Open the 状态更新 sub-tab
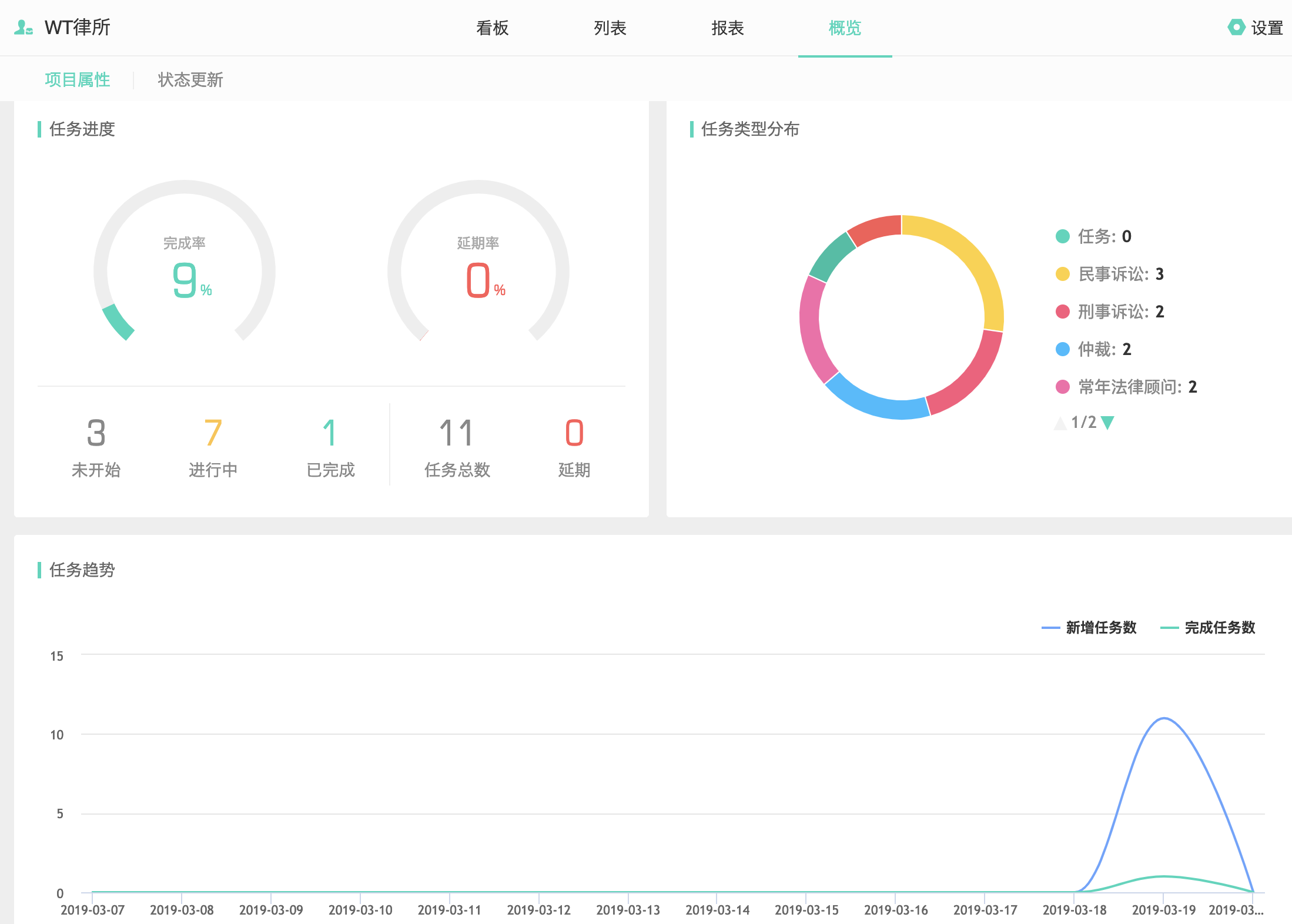 [190, 79]
